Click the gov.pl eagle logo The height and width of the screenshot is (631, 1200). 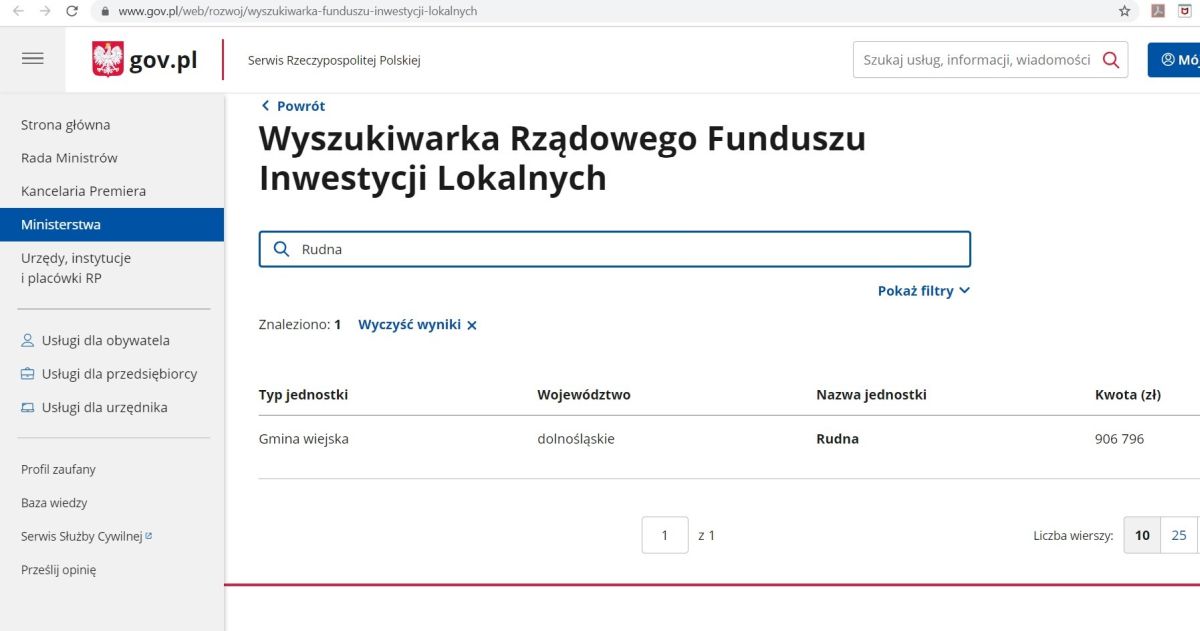coord(108,60)
